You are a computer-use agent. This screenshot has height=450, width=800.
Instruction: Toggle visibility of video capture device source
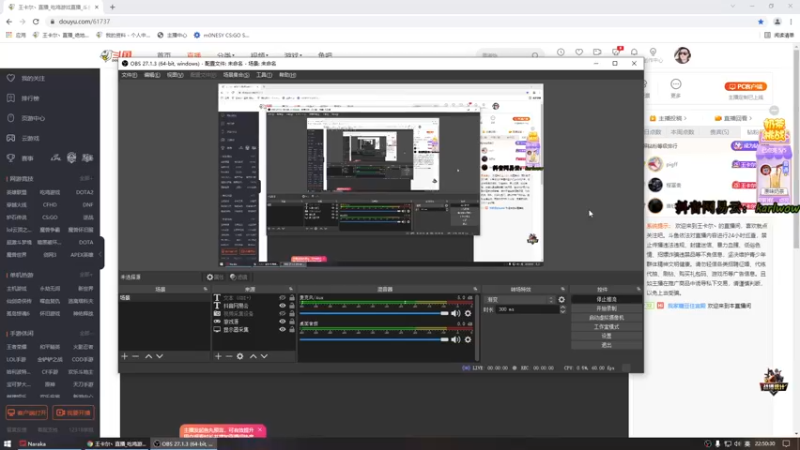pos(282,313)
